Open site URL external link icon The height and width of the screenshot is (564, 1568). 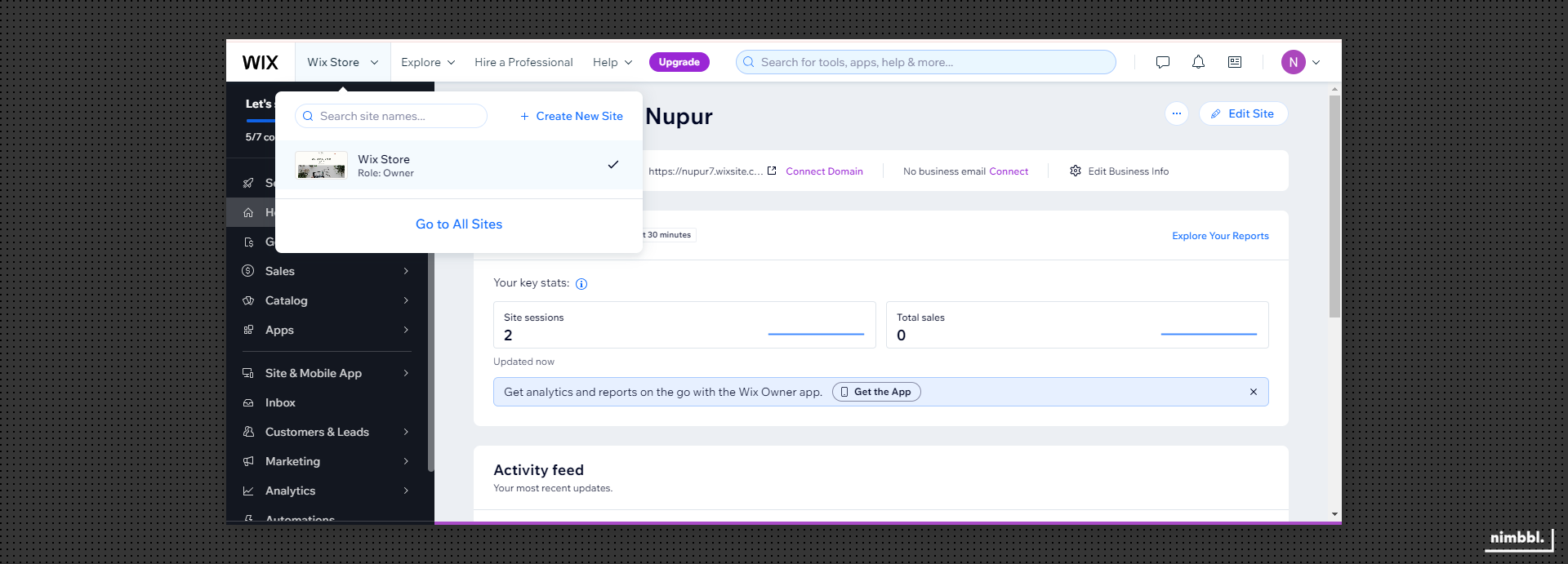click(x=772, y=171)
